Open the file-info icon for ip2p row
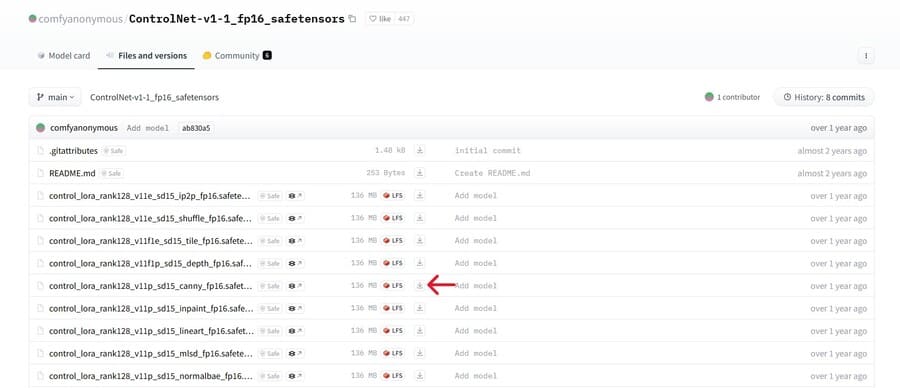900x388 pixels. pos(295,196)
